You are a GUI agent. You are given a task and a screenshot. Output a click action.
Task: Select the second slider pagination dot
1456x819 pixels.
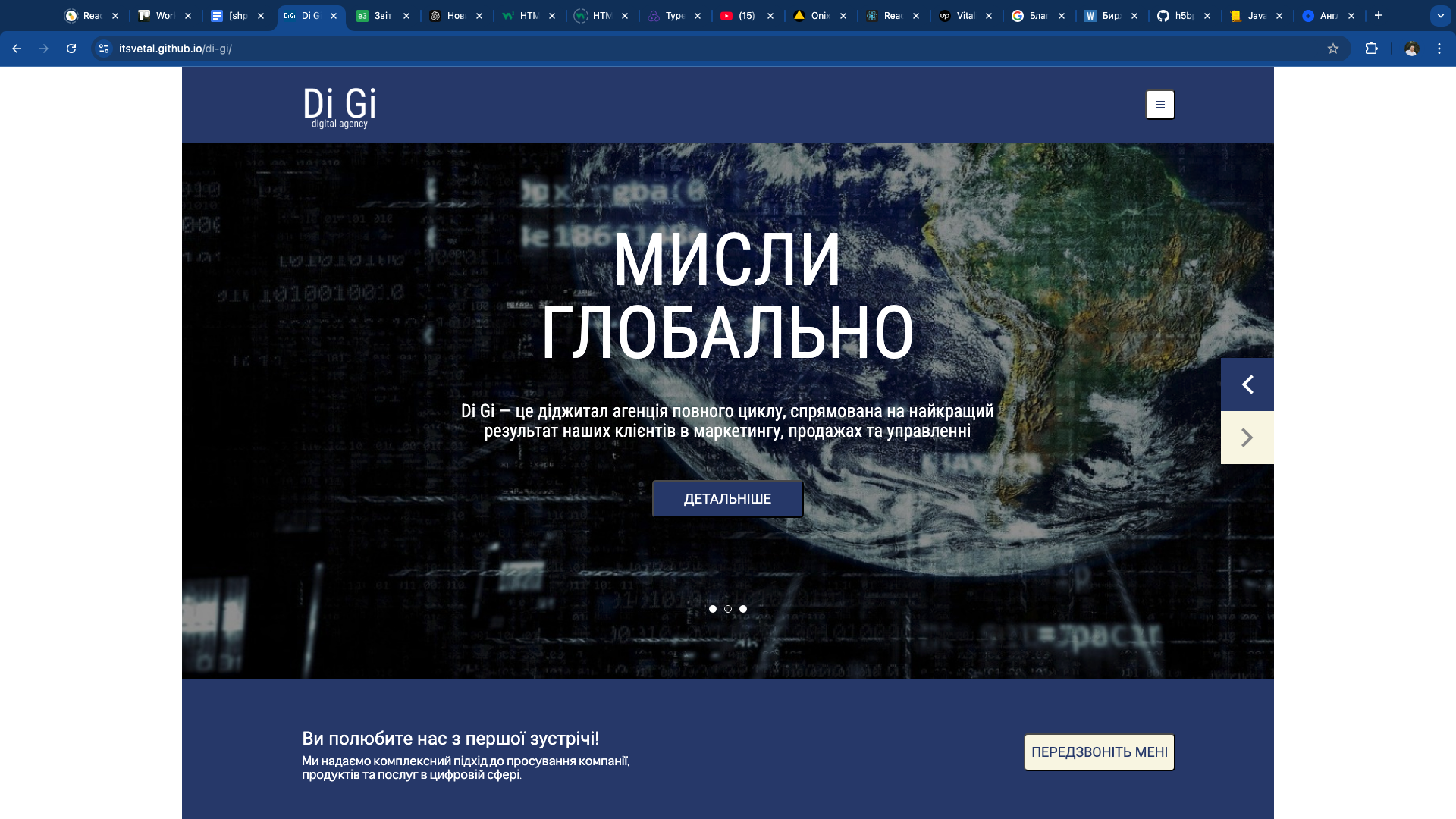pyautogui.click(x=728, y=609)
